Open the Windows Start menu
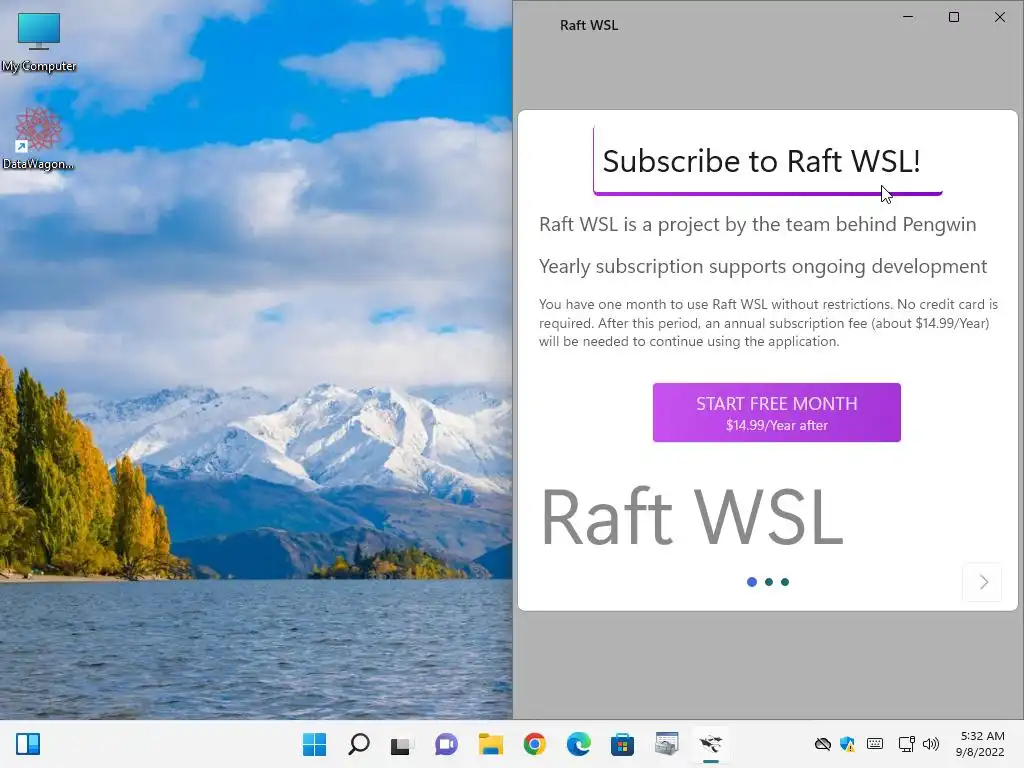Viewport: 1024px width, 768px height. (x=314, y=744)
